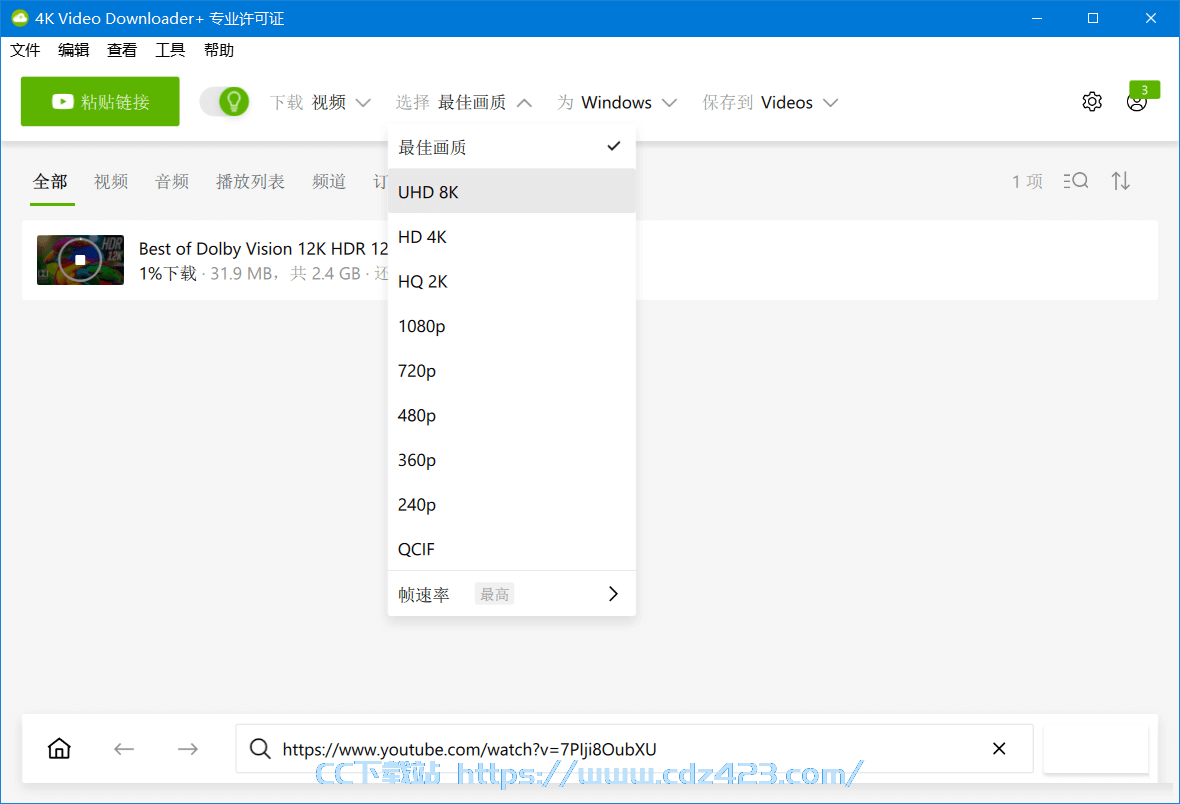Choose HQ 2K quality
Image resolution: width=1180 pixels, height=804 pixels.
(x=512, y=281)
